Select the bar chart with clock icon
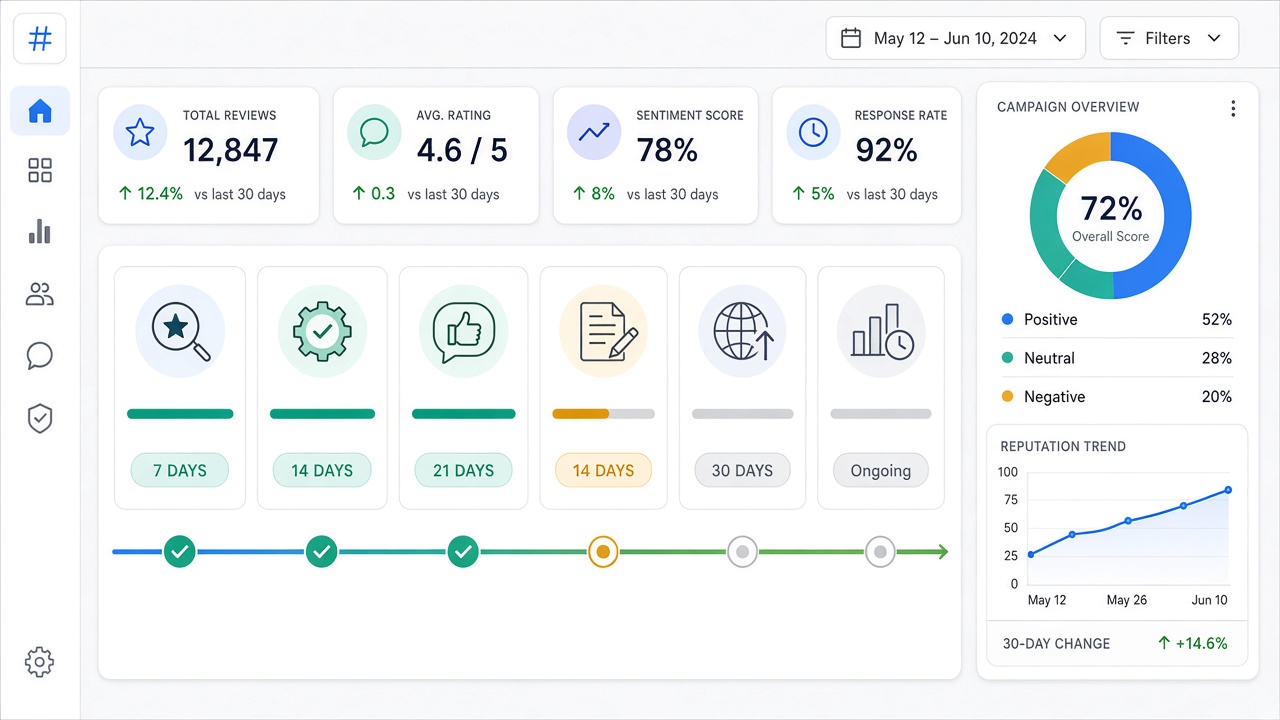 point(881,330)
